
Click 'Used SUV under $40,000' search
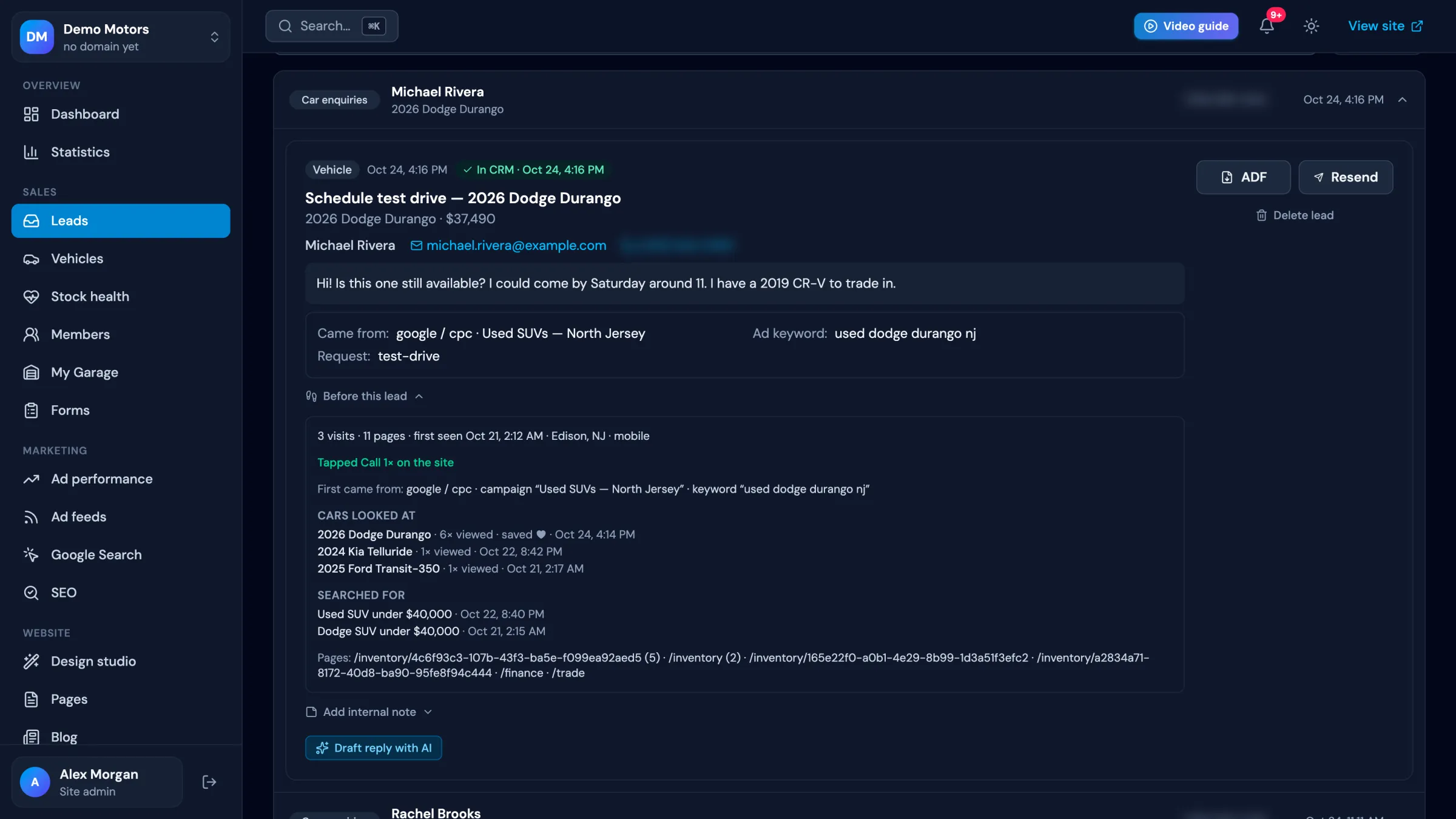point(385,614)
